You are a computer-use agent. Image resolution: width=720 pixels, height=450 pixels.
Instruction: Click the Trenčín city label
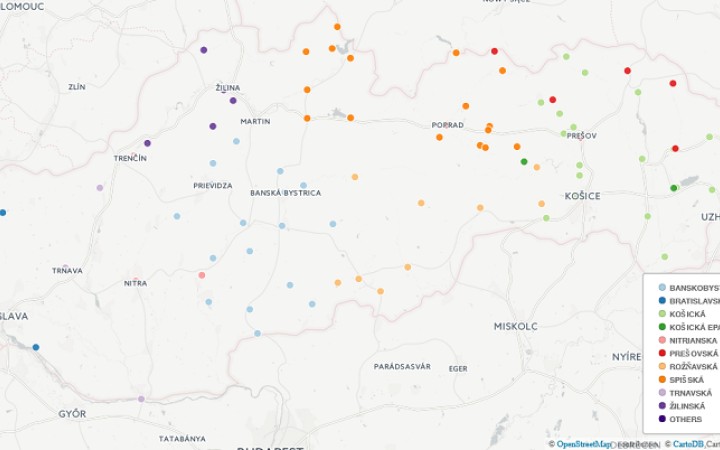(x=130, y=158)
